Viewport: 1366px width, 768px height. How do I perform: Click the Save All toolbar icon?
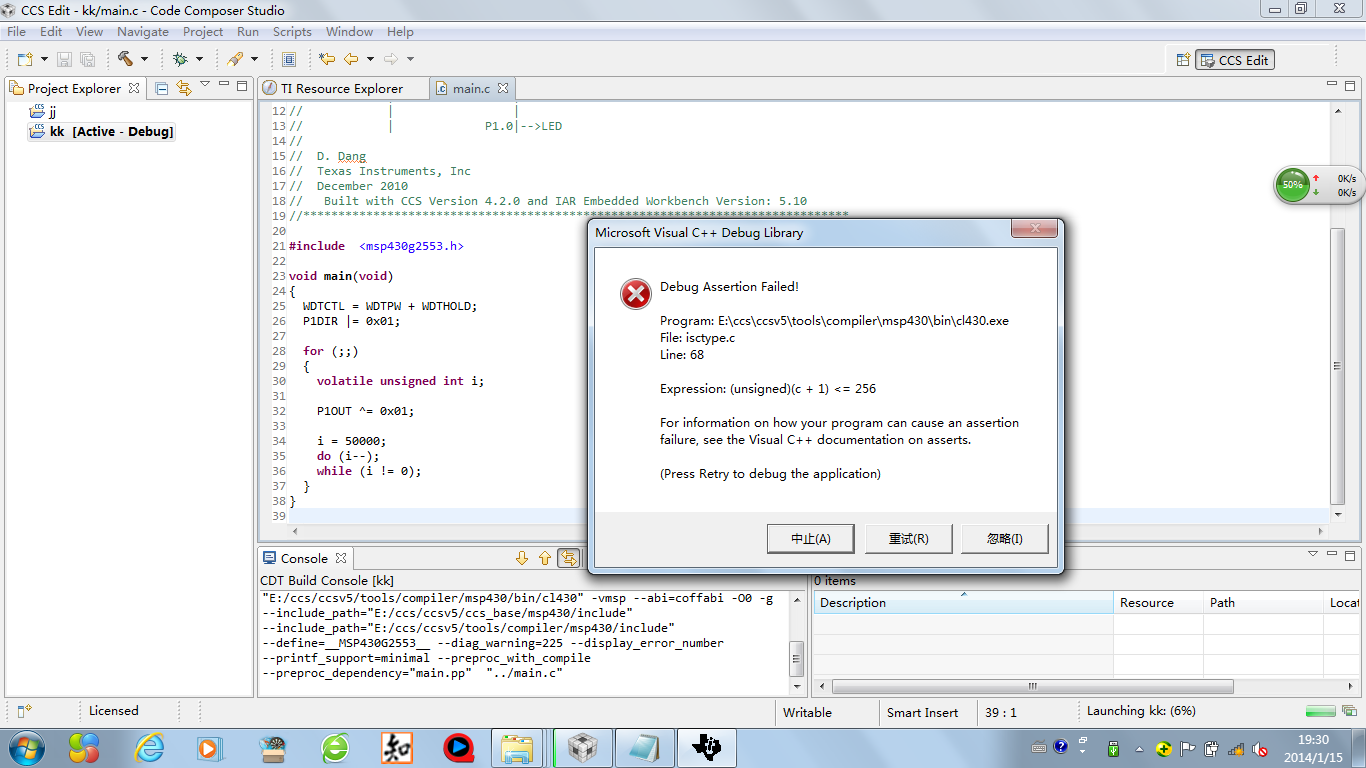coord(88,59)
